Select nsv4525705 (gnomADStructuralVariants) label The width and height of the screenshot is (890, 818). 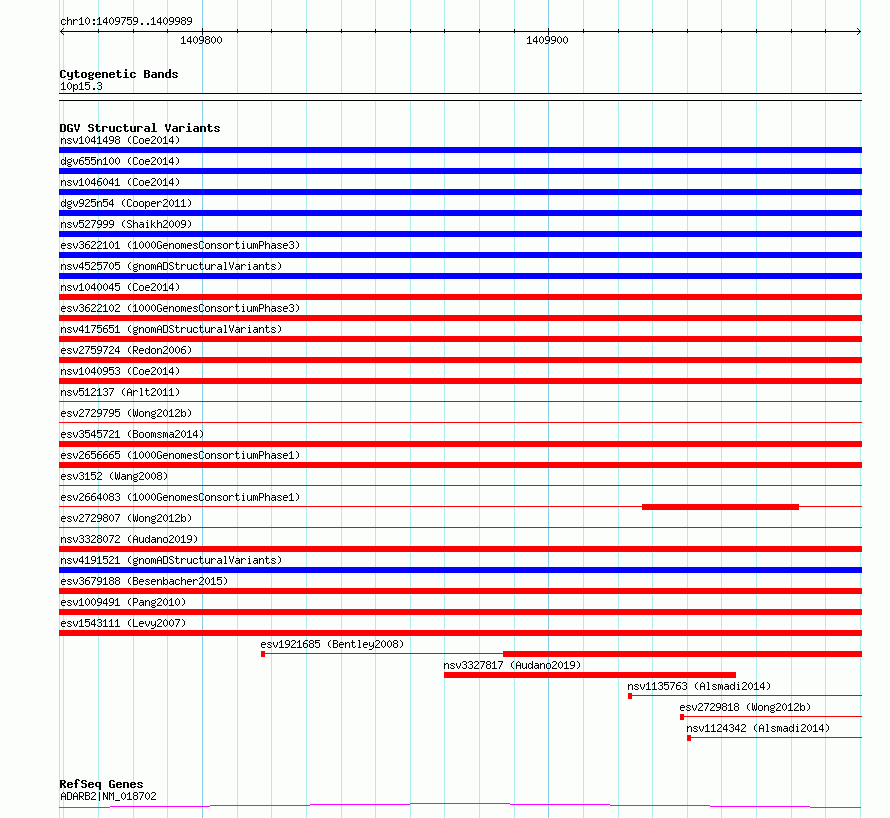point(171,266)
